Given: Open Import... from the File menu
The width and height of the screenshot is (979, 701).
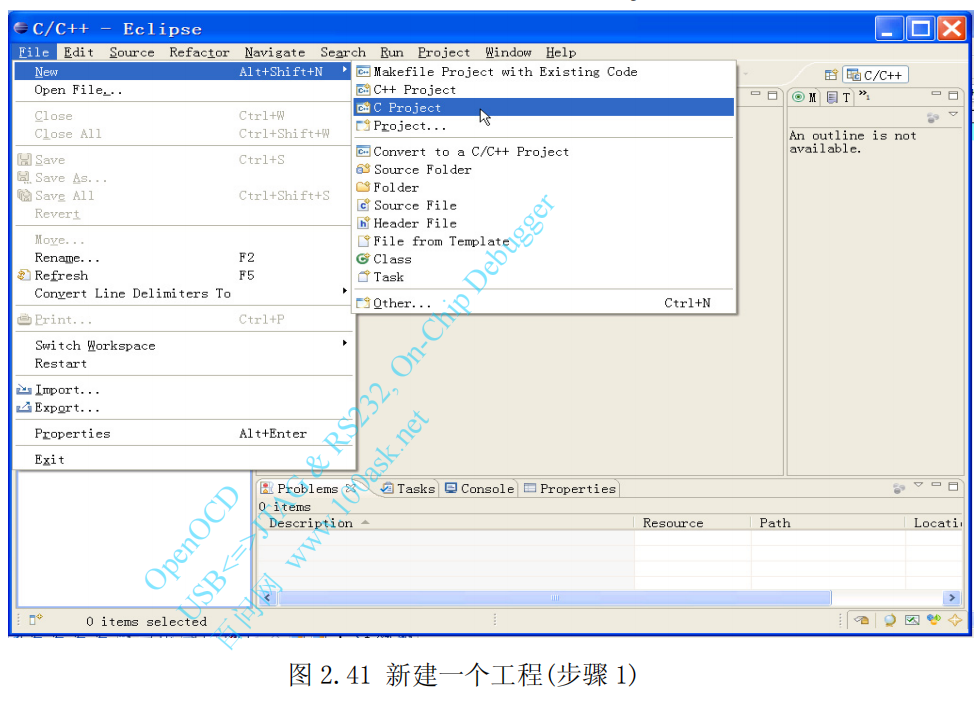Looking at the screenshot, I should 184,390.
